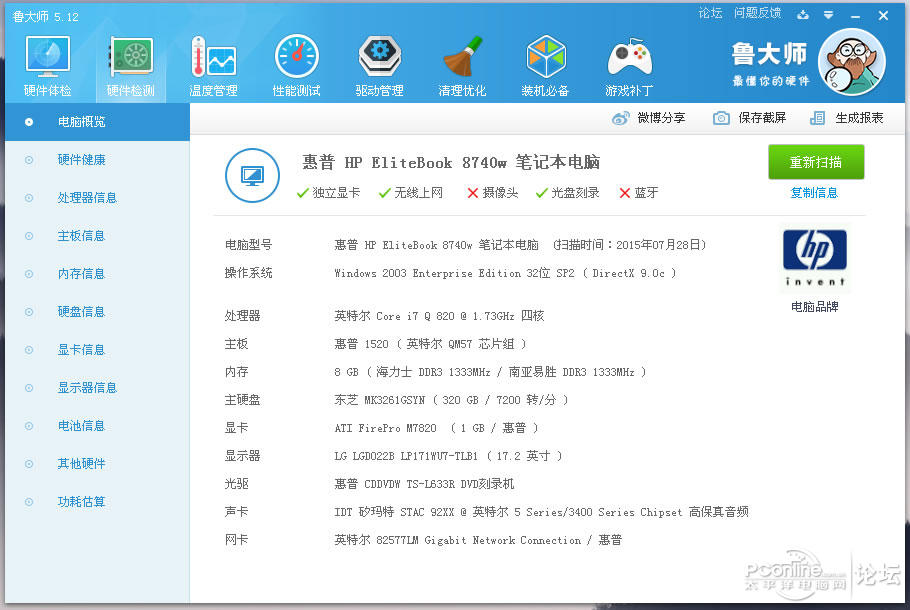Viewport: 910px width, 610px height.
Task: Click the CDDVDW TS-L633R optical drive text
Action: (424, 484)
